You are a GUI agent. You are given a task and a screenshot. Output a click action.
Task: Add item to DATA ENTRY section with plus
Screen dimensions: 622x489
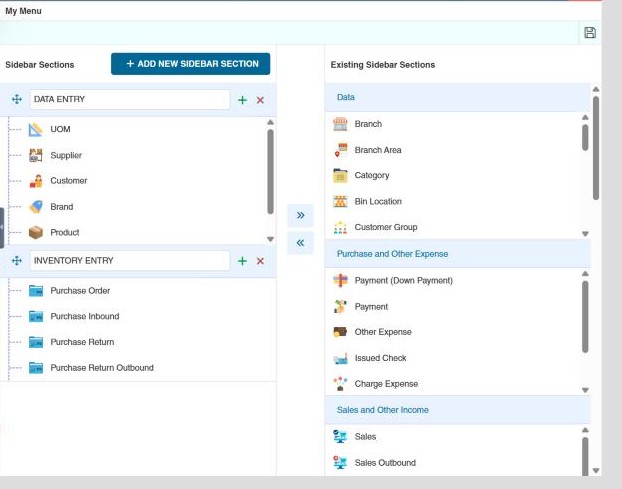[242, 100]
